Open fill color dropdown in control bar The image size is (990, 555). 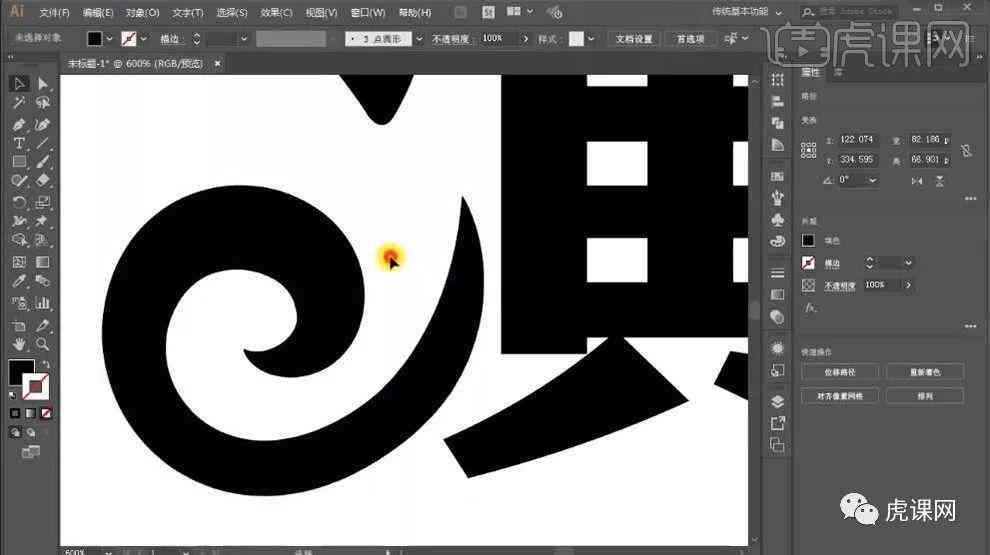click(x=109, y=39)
